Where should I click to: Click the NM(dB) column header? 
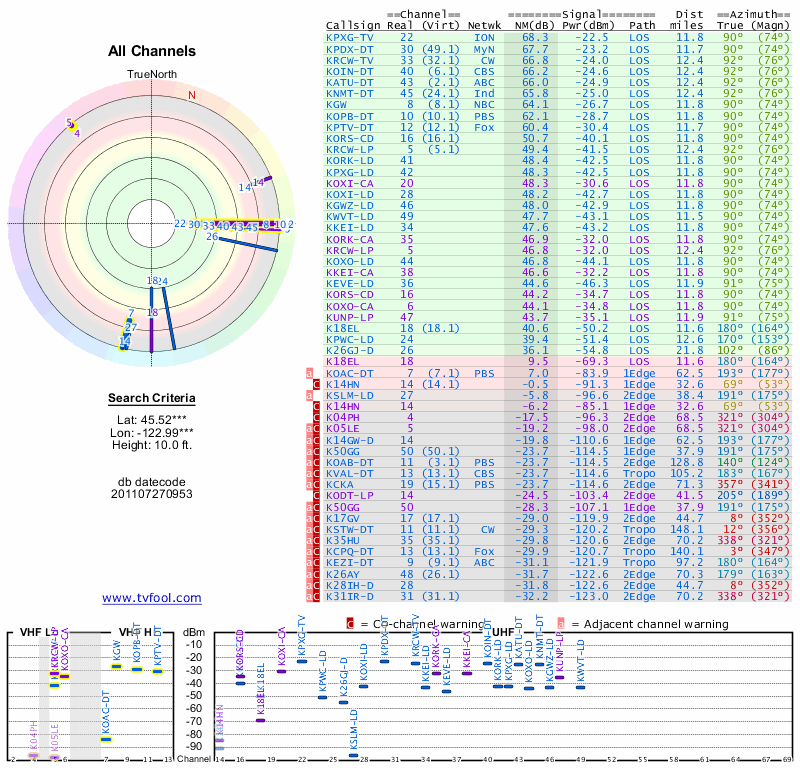tap(535, 25)
